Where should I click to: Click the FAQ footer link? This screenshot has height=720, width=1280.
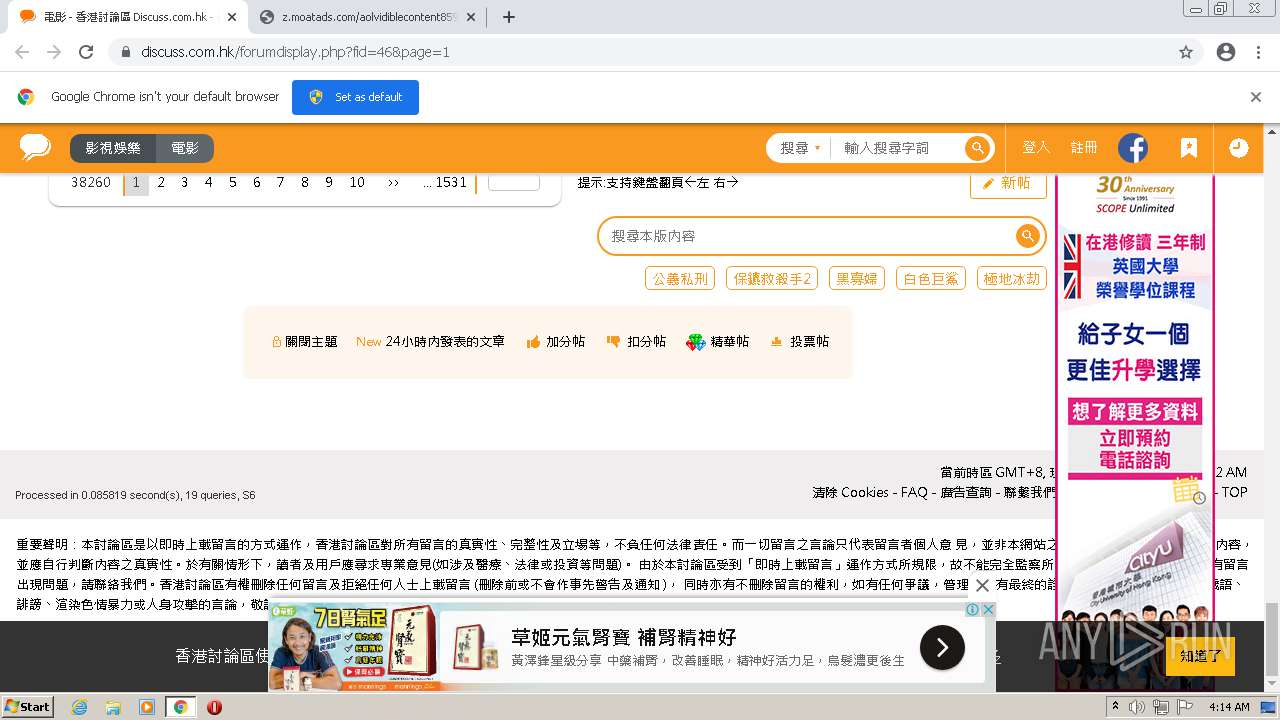(914, 492)
